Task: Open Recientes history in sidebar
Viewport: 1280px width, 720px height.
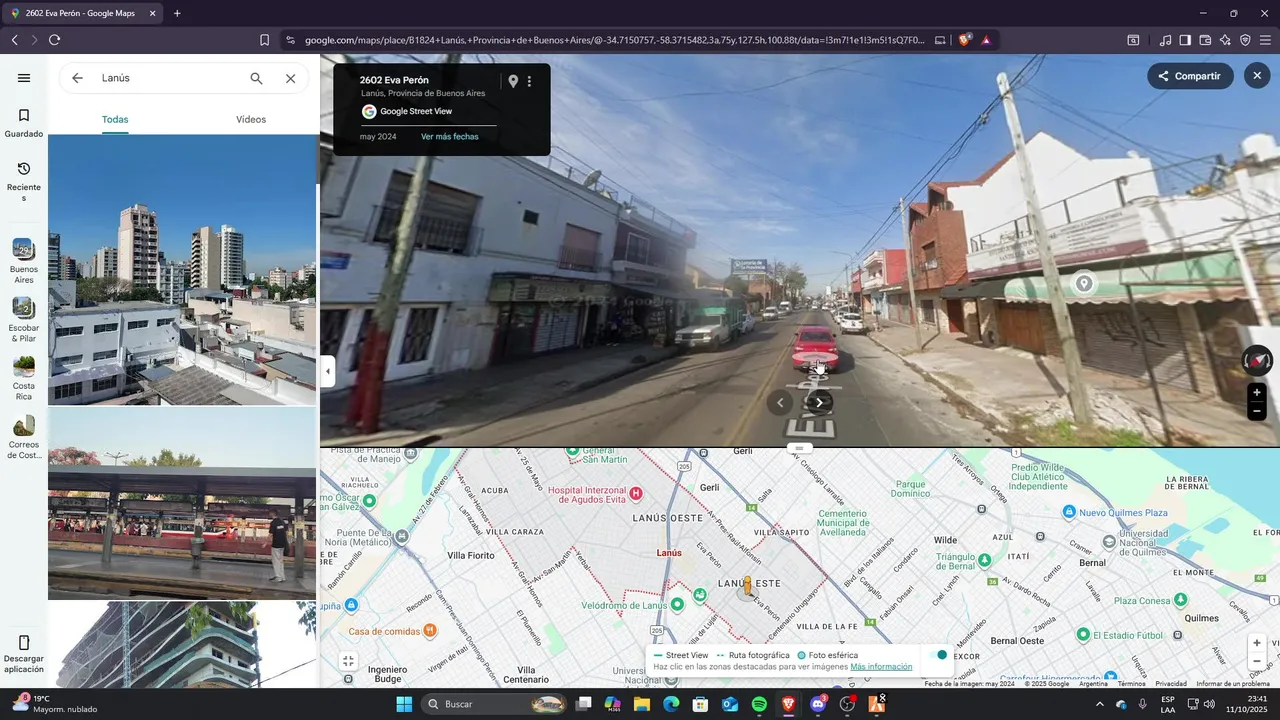Action: 24,181
